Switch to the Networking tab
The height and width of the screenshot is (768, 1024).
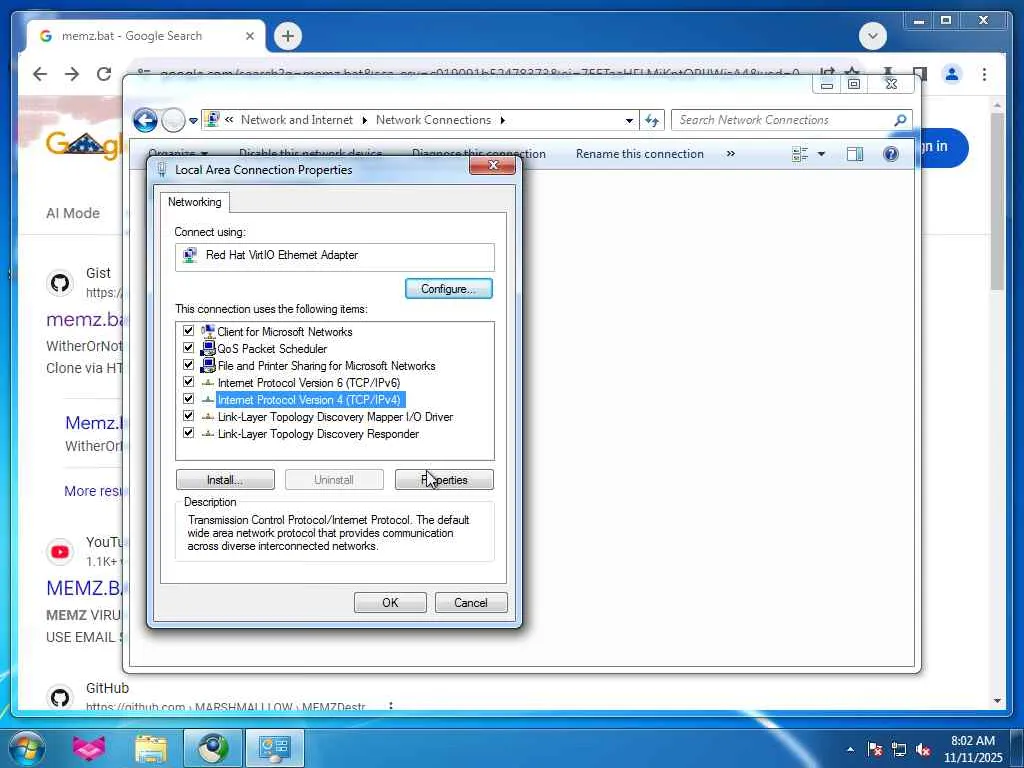click(195, 202)
